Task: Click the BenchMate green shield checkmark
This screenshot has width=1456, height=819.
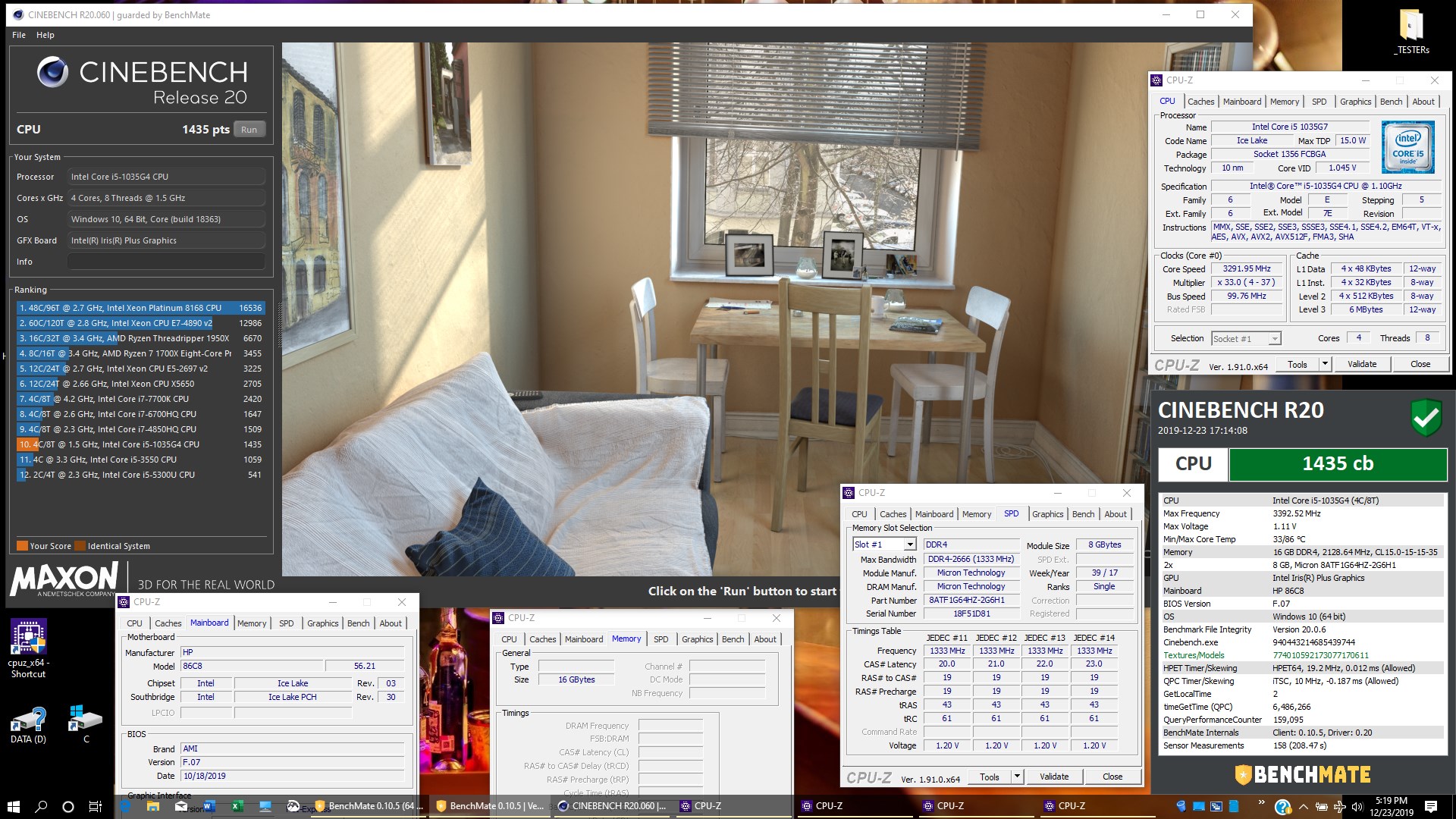Action: (x=1426, y=417)
